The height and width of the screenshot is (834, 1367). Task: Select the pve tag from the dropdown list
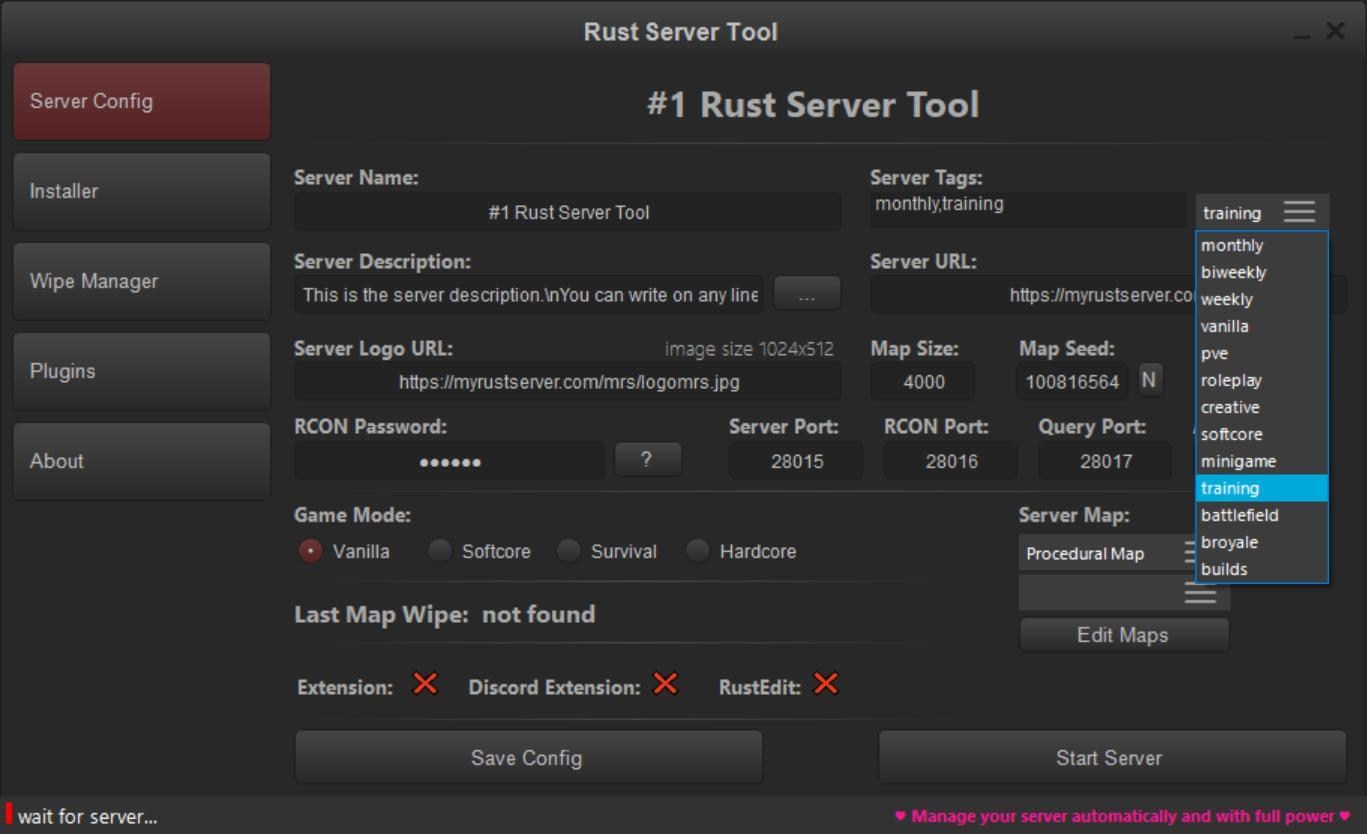(x=1216, y=352)
